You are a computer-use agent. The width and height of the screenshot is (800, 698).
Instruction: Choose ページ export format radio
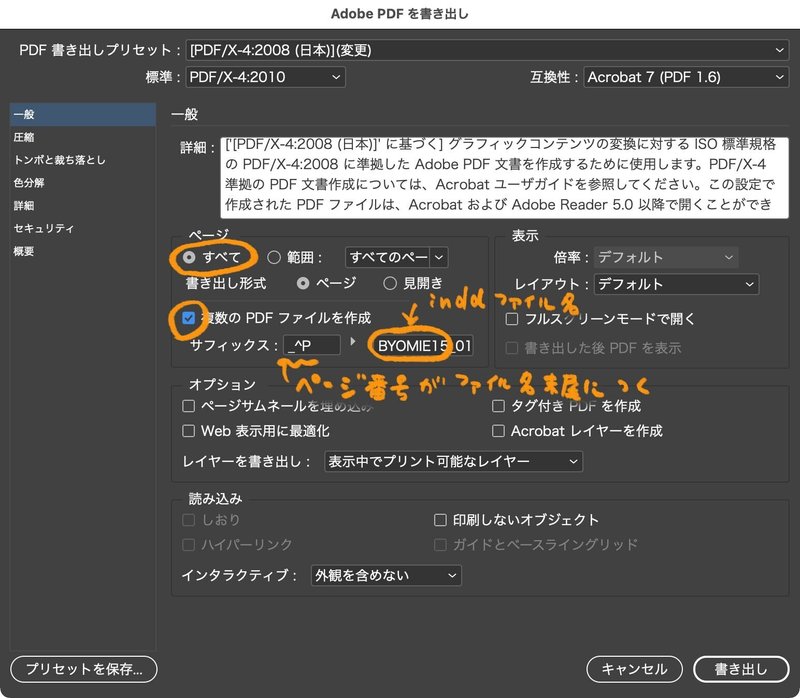(303, 283)
